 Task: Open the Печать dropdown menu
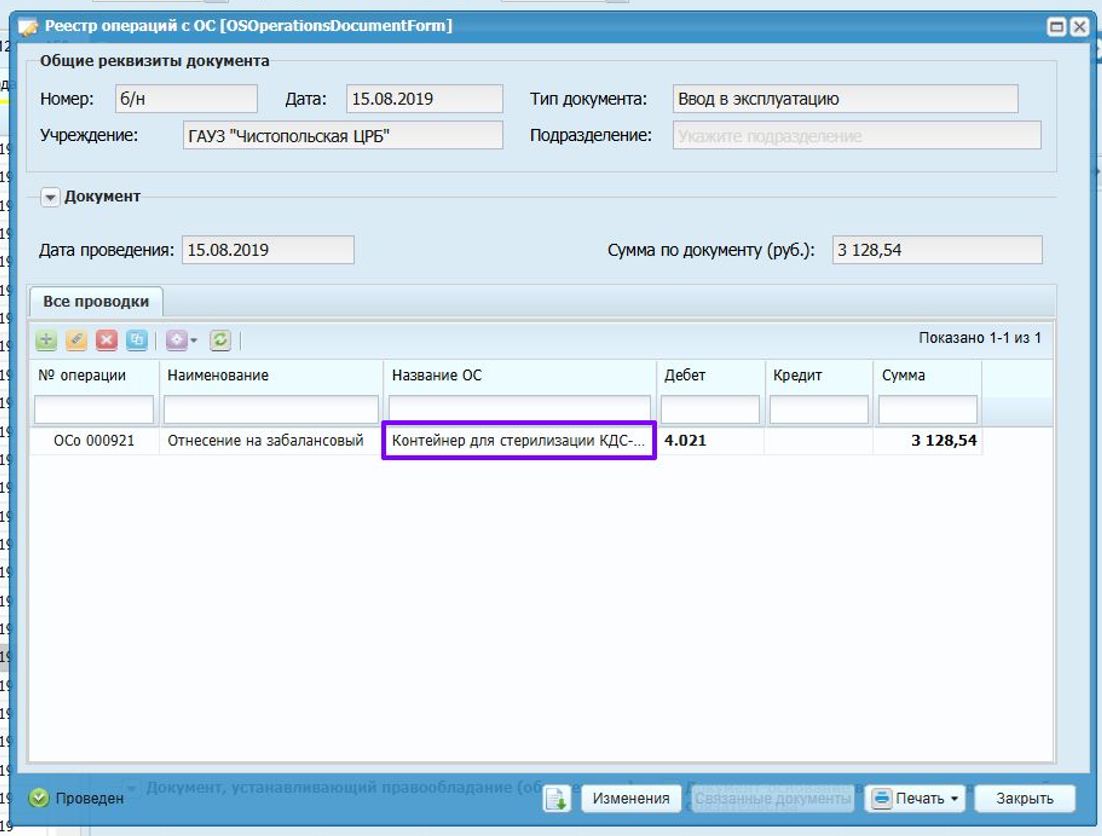(x=916, y=799)
